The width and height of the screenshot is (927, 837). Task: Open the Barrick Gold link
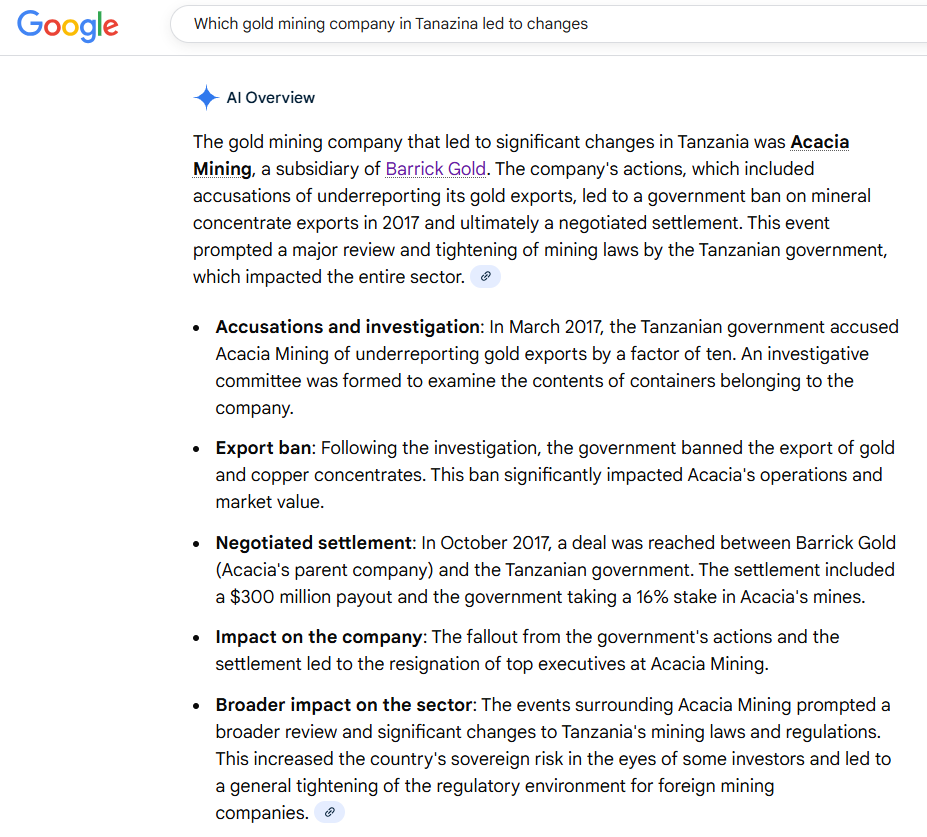[436, 169]
